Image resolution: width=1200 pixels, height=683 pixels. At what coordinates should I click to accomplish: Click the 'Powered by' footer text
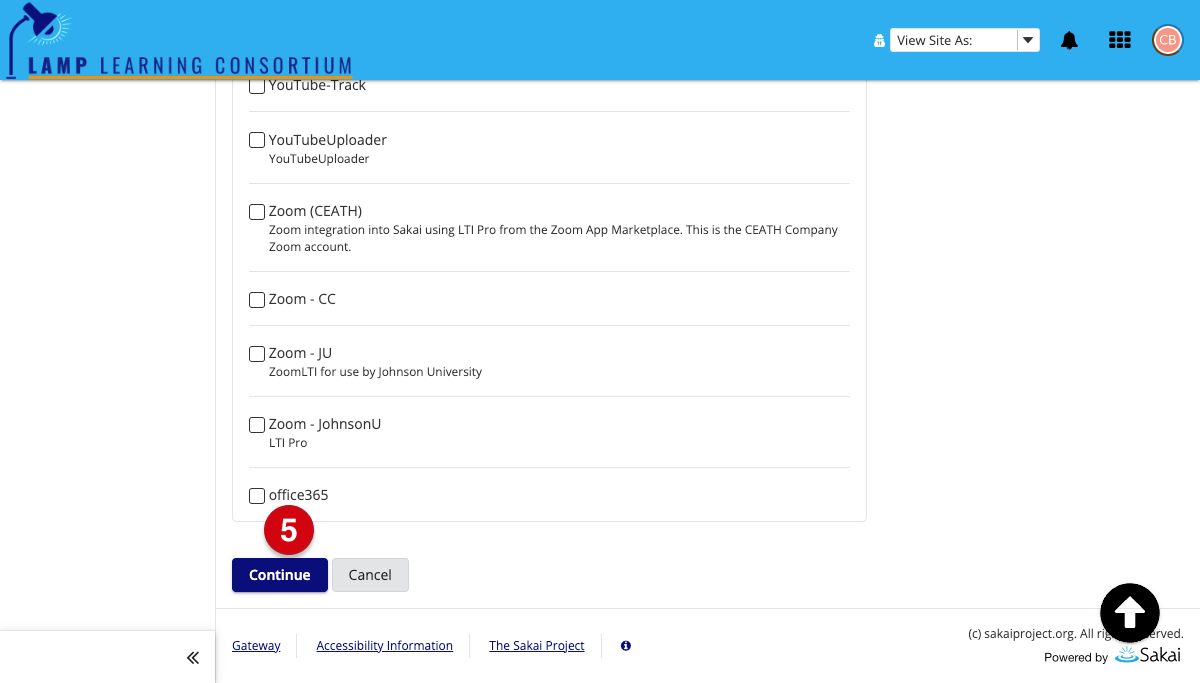tap(1076, 658)
